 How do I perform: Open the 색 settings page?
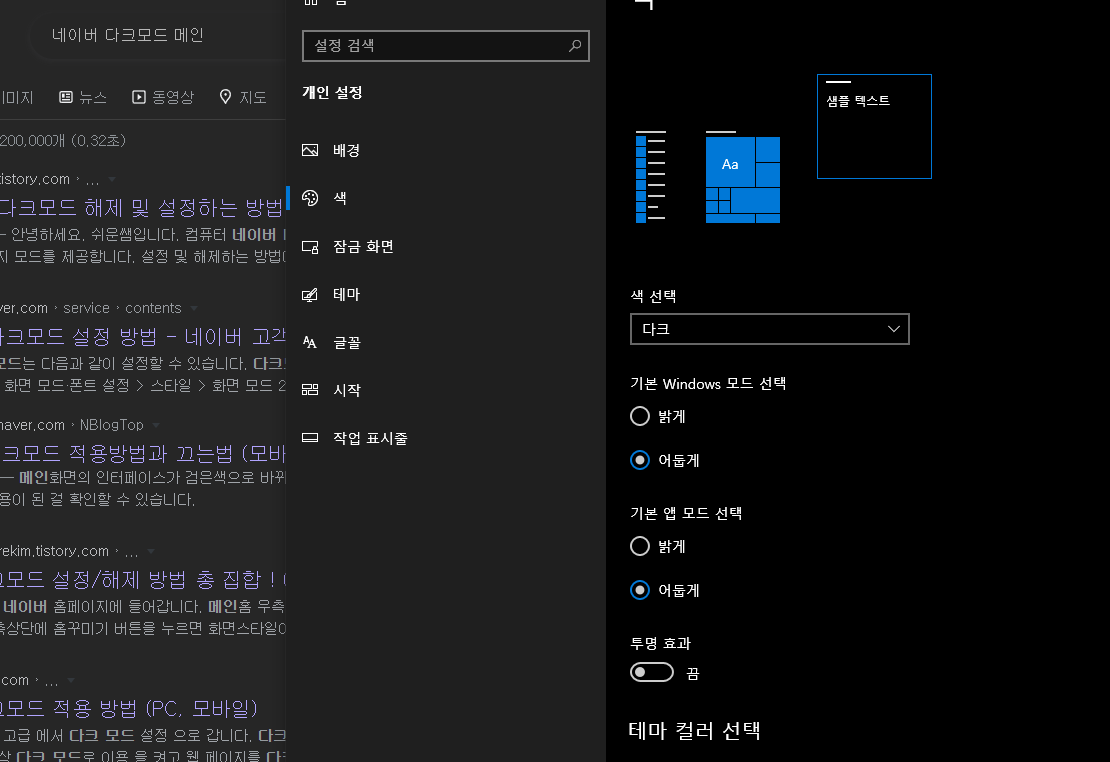point(446,198)
